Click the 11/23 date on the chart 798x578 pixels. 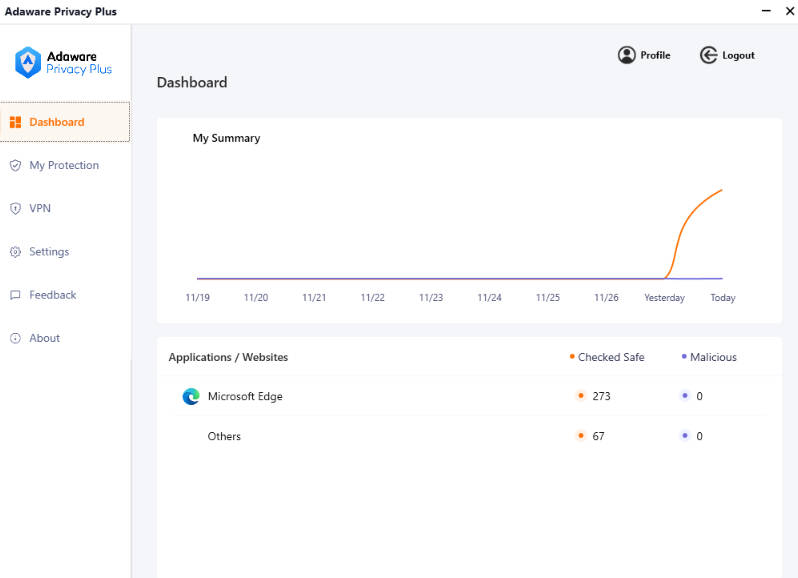click(x=431, y=298)
